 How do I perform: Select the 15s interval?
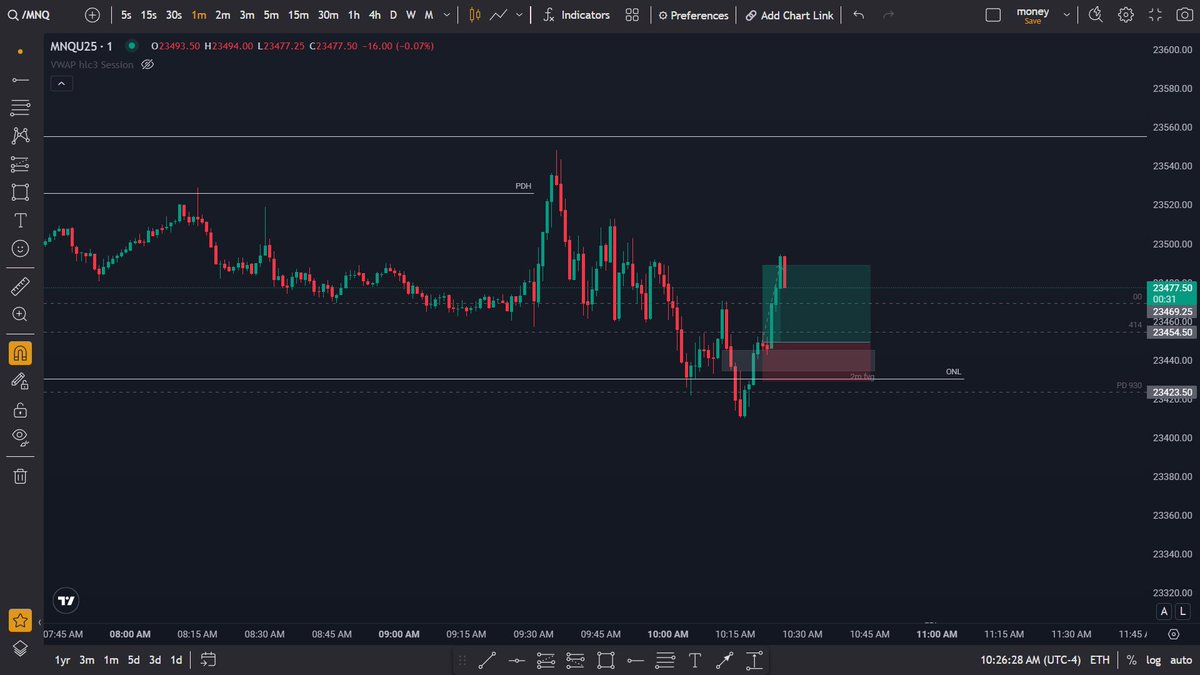pos(148,15)
